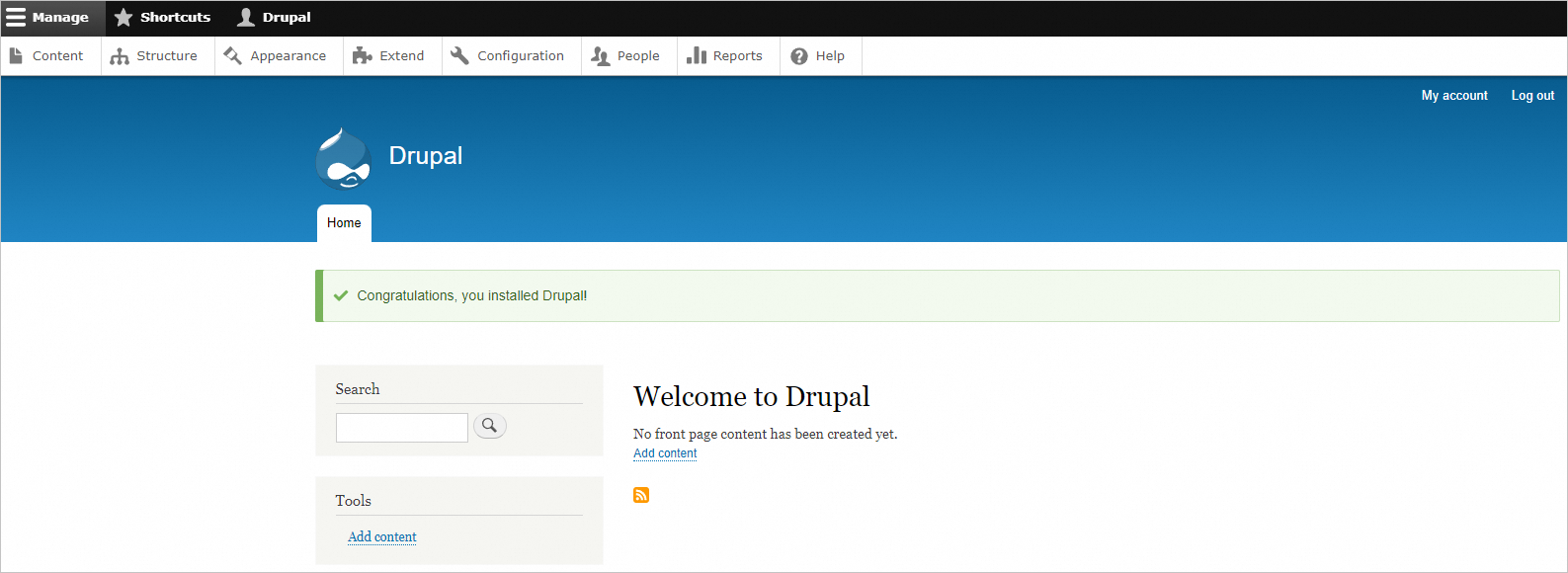Click the orange RSS feed icon

click(641, 495)
